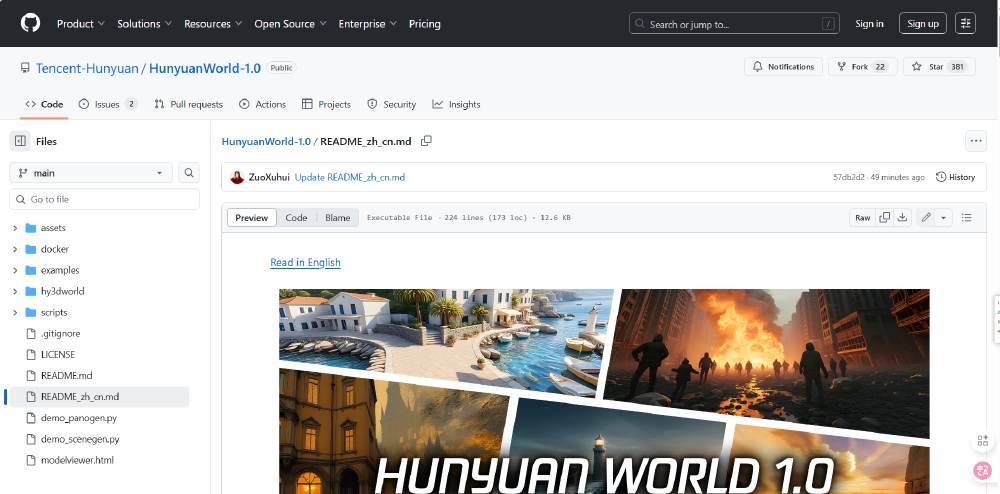Click the Sign up button
This screenshot has height=494, width=1000.
923,24
